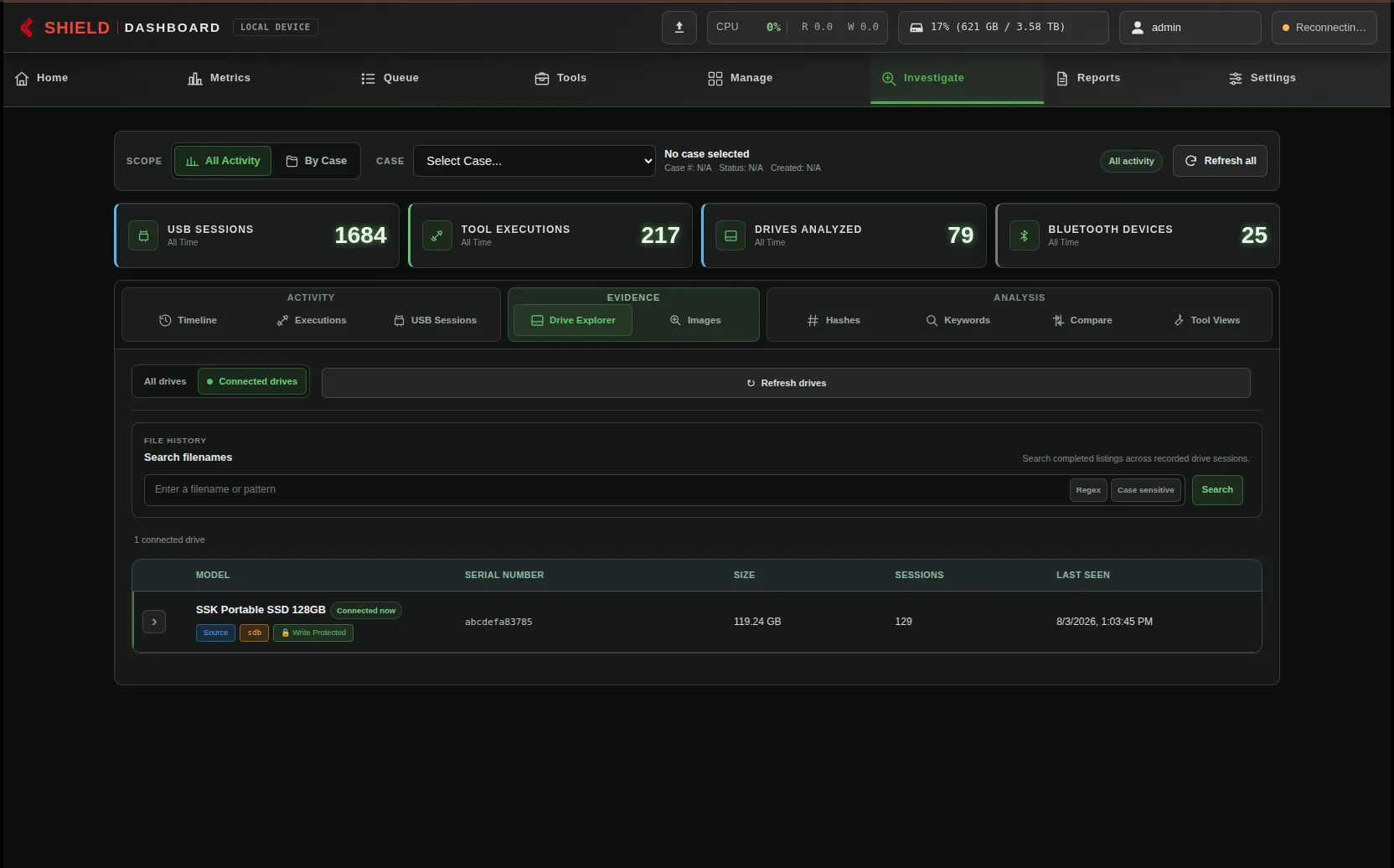Switch scope to All Activity

tap(223, 161)
